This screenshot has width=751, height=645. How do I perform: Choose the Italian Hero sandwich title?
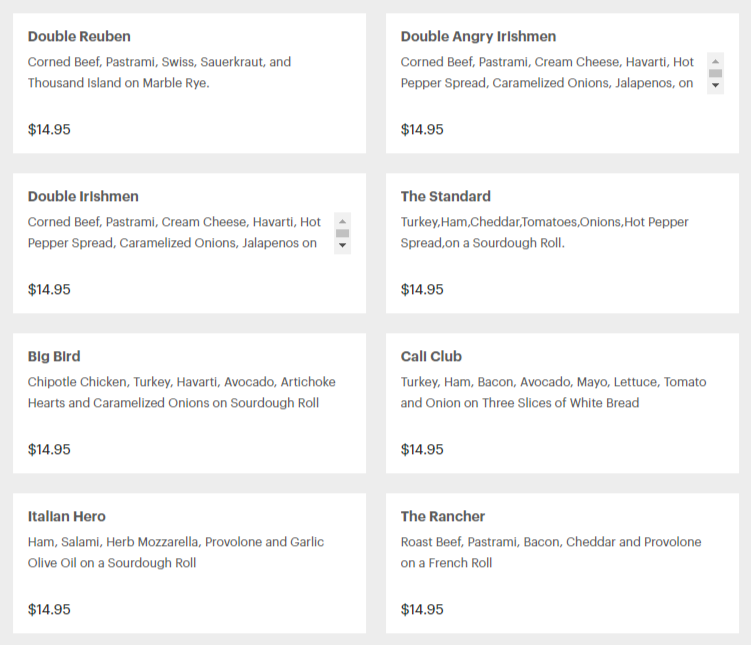click(67, 516)
